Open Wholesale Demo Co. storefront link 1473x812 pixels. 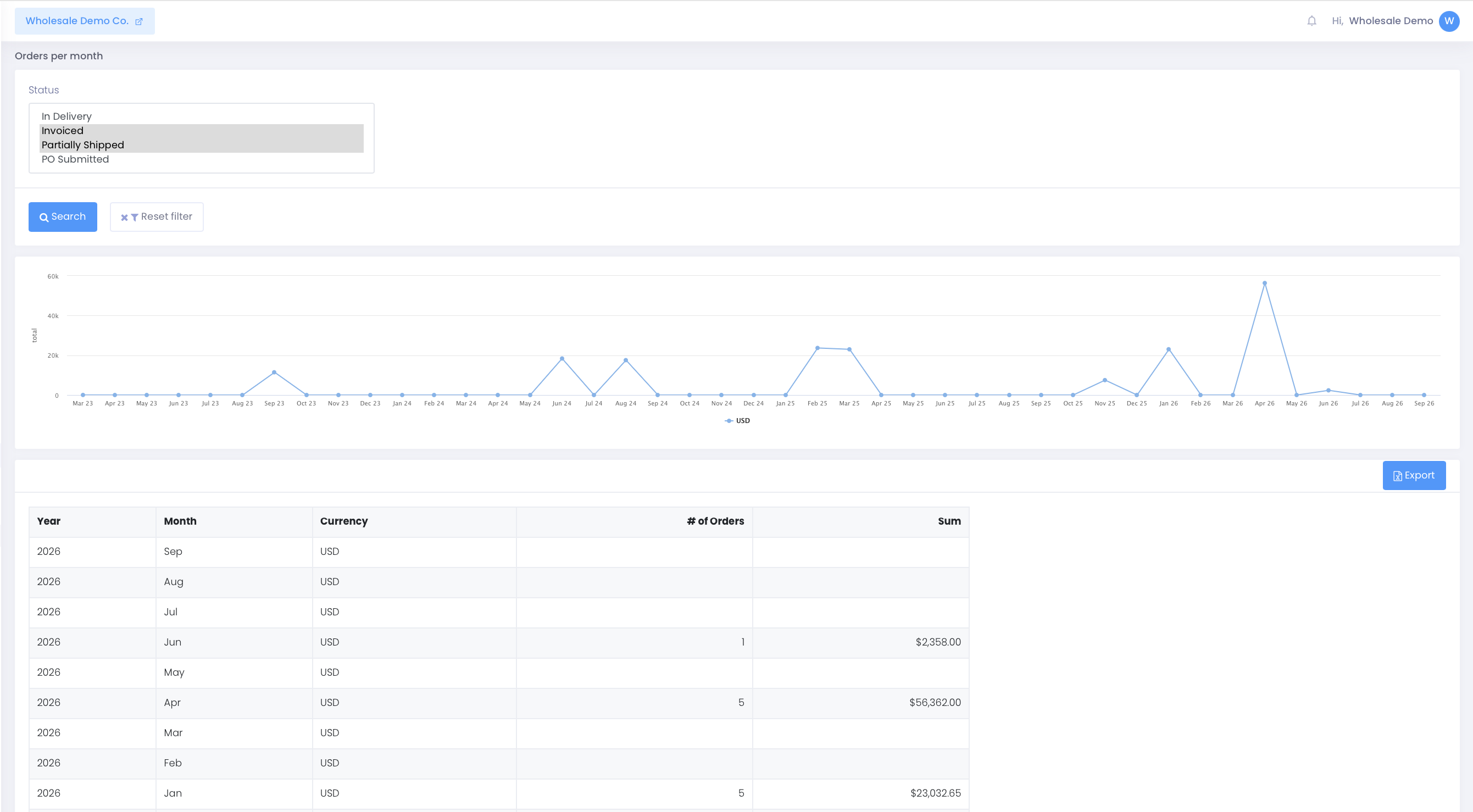point(84,21)
